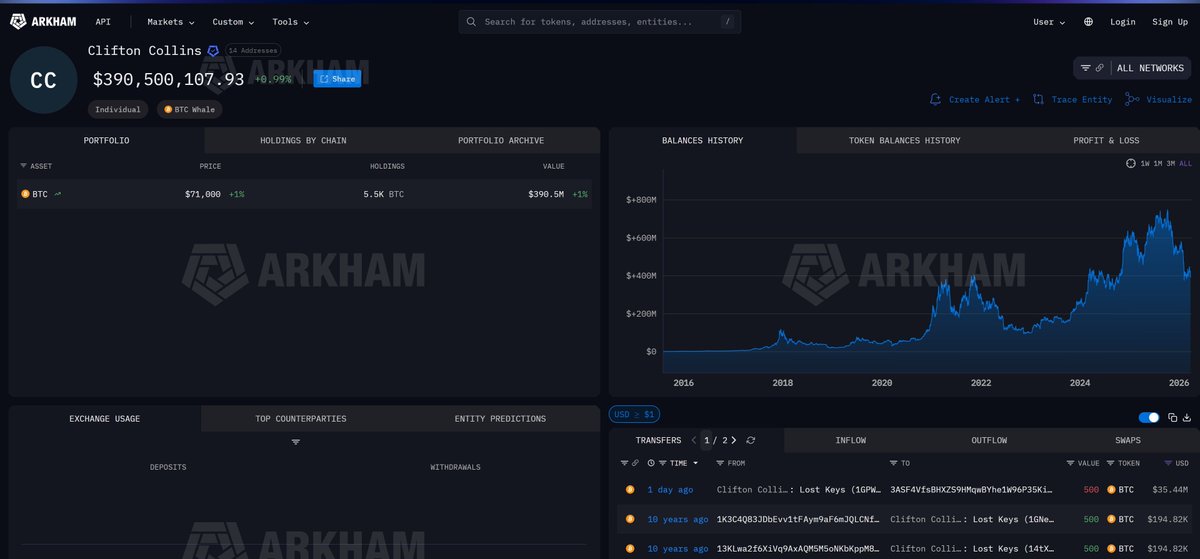1200x559 pixels.
Task: Open the language globe icon
Action: tap(1088, 22)
